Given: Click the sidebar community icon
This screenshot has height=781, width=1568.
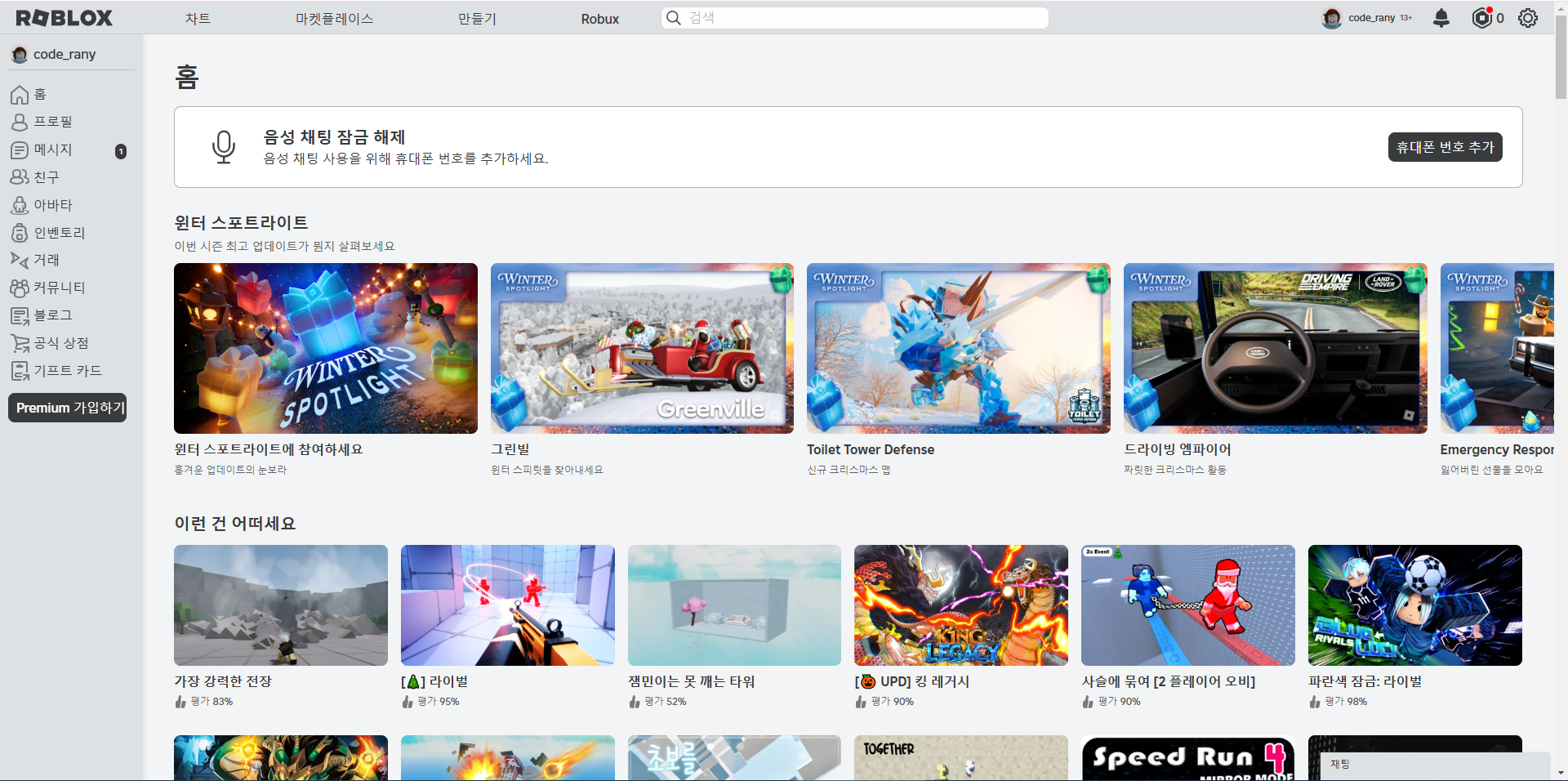Looking at the screenshot, I should click(20, 288).
